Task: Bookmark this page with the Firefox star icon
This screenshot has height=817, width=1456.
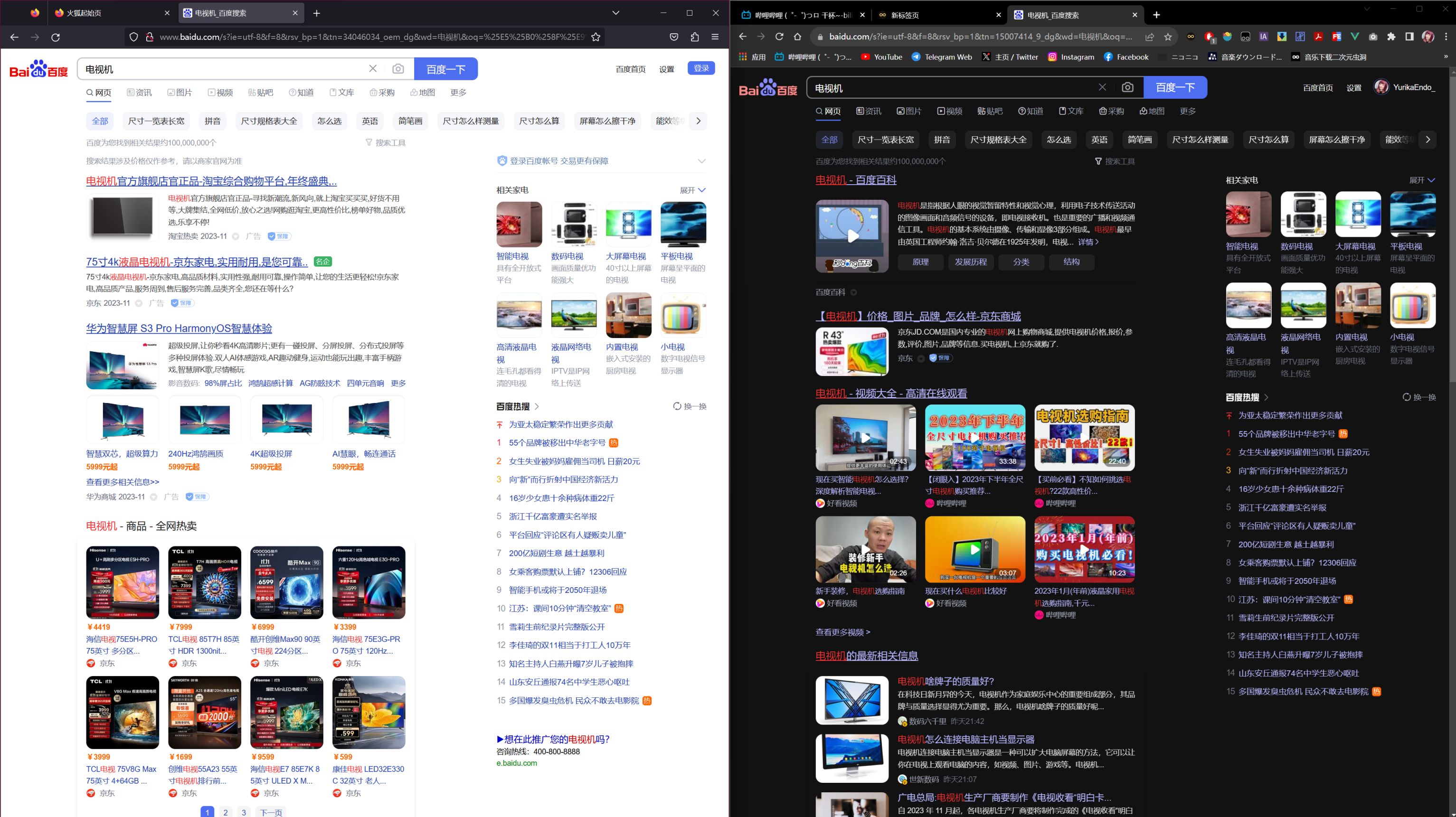Action: point(595,38)
